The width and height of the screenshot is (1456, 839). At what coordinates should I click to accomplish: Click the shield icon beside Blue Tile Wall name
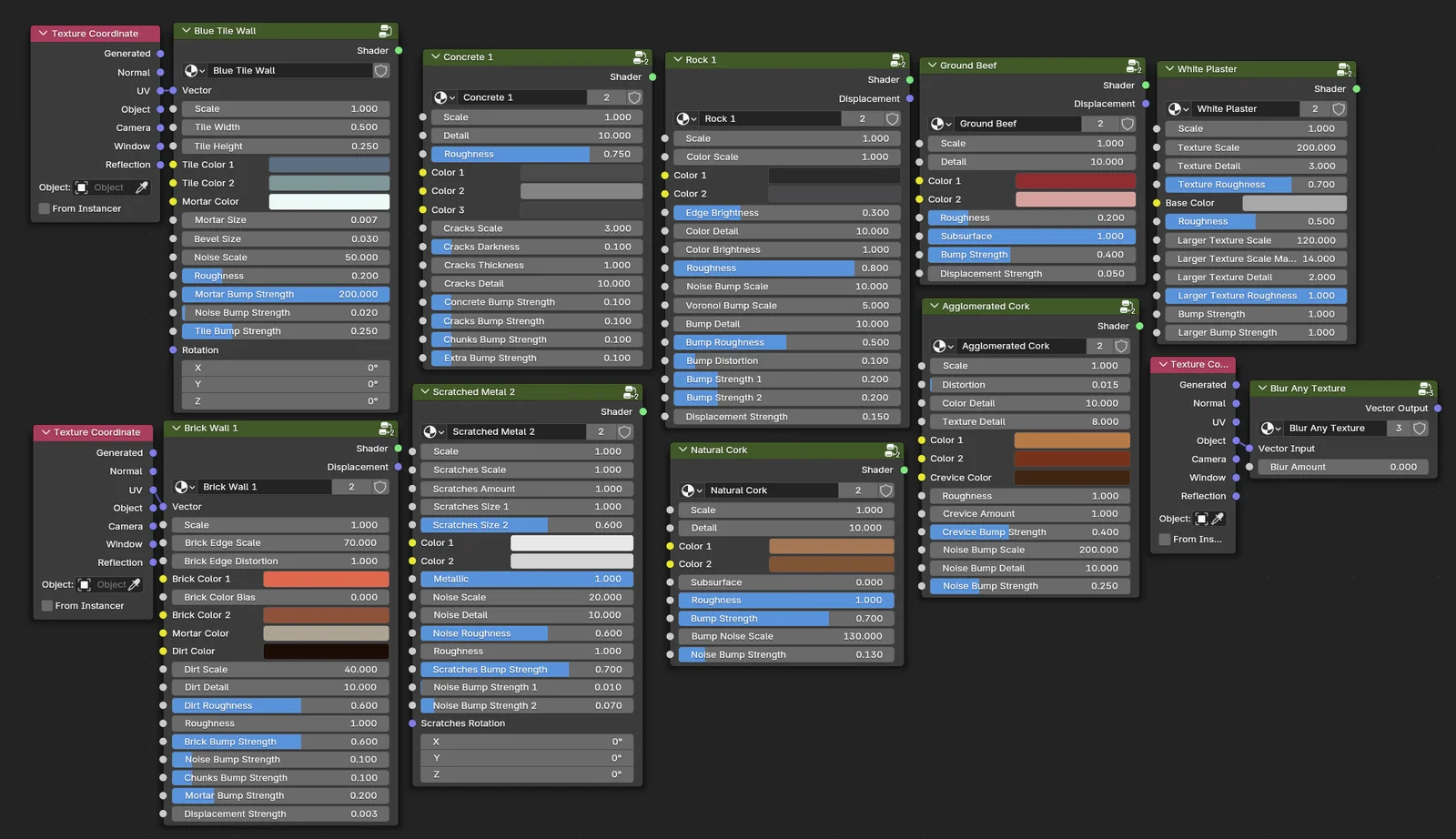[381, 70]
